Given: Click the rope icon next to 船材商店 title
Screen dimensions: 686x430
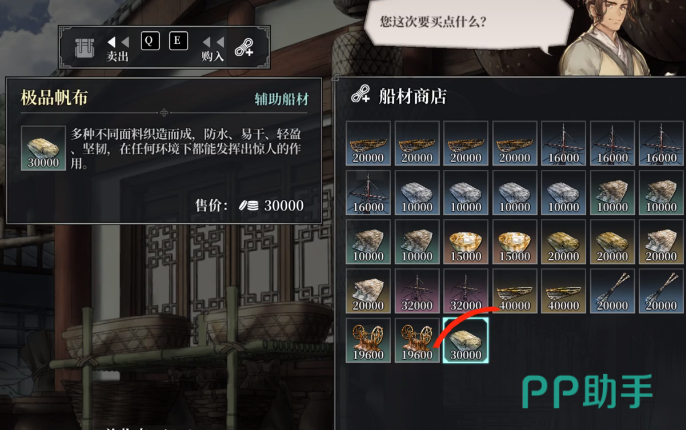Looking at the screenshot, I should [360, 94].
